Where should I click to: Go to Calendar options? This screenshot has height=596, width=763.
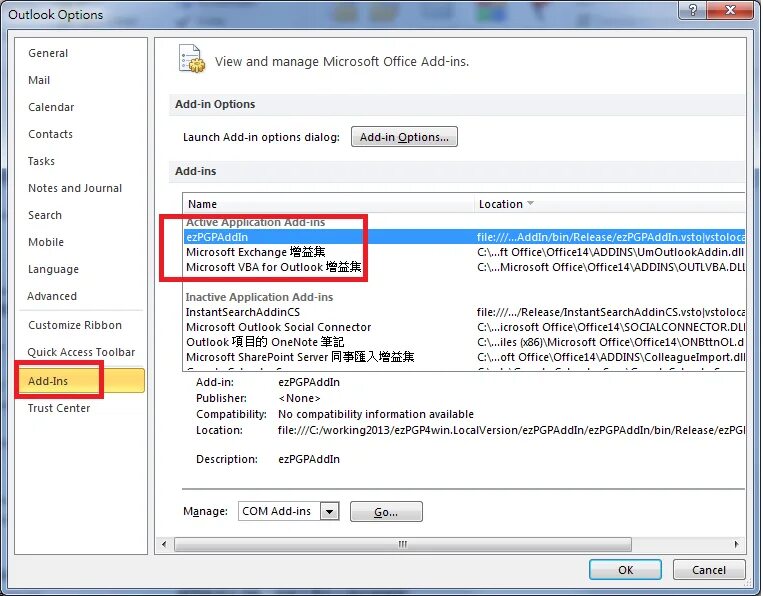point(51,107)
